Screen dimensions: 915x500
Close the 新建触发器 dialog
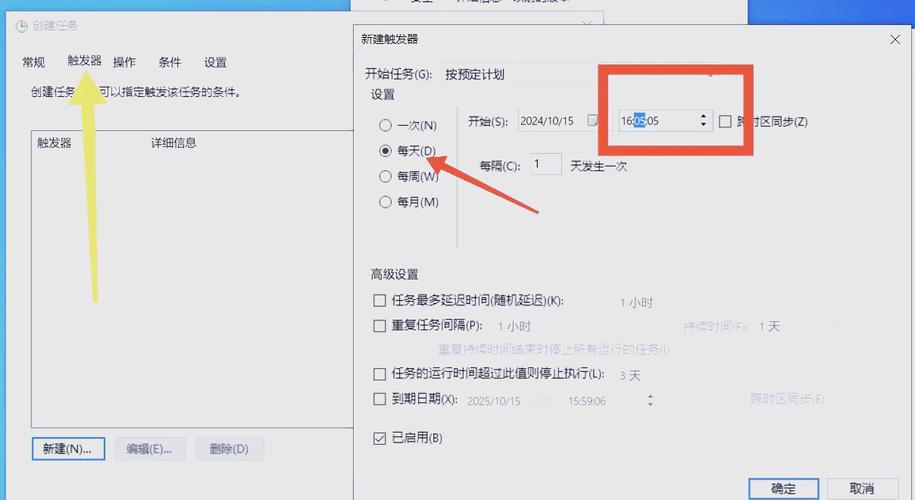[895, 40]
